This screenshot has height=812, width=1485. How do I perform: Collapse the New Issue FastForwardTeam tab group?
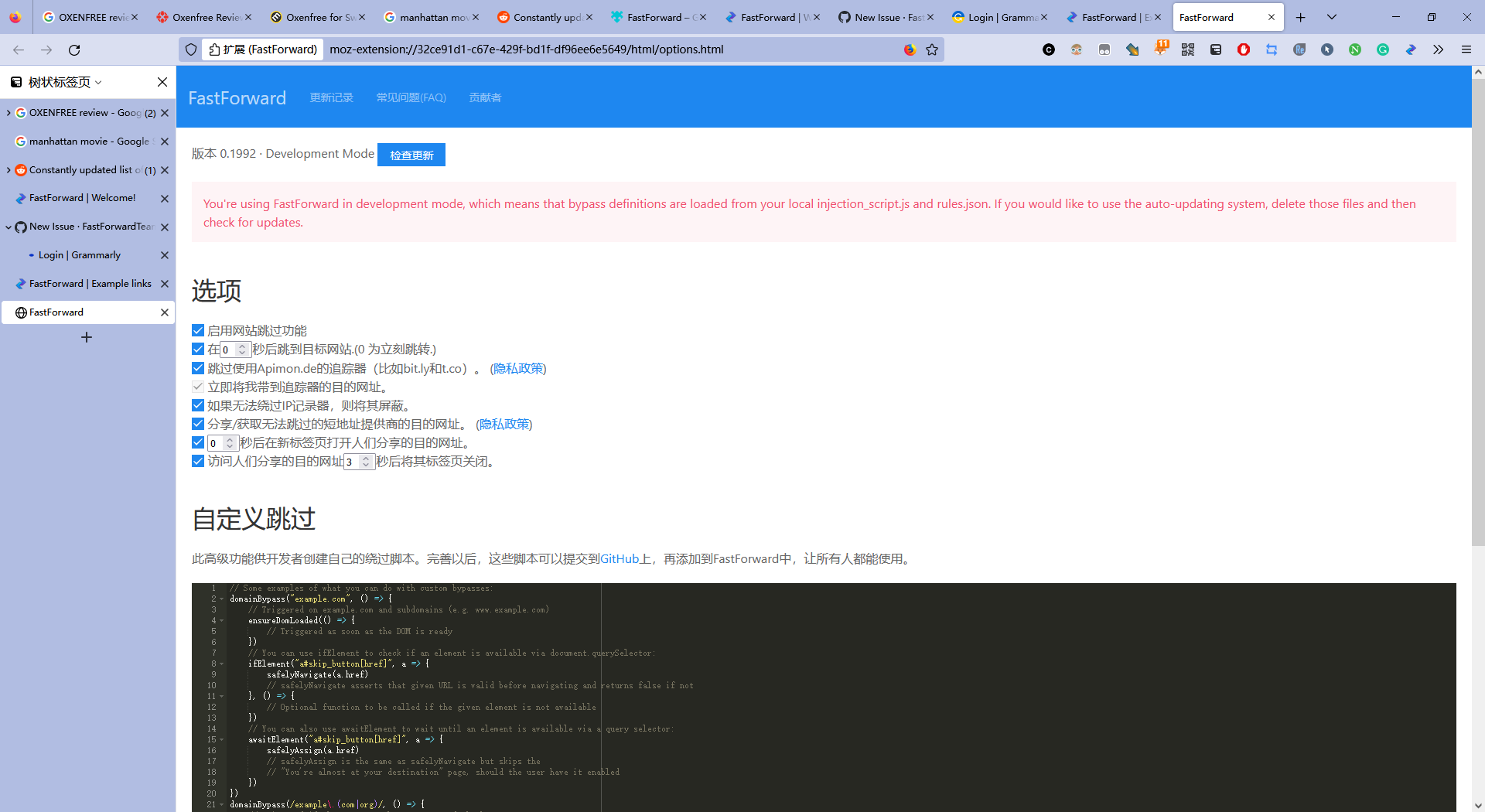pyautogui.click(x=8, y=227)
